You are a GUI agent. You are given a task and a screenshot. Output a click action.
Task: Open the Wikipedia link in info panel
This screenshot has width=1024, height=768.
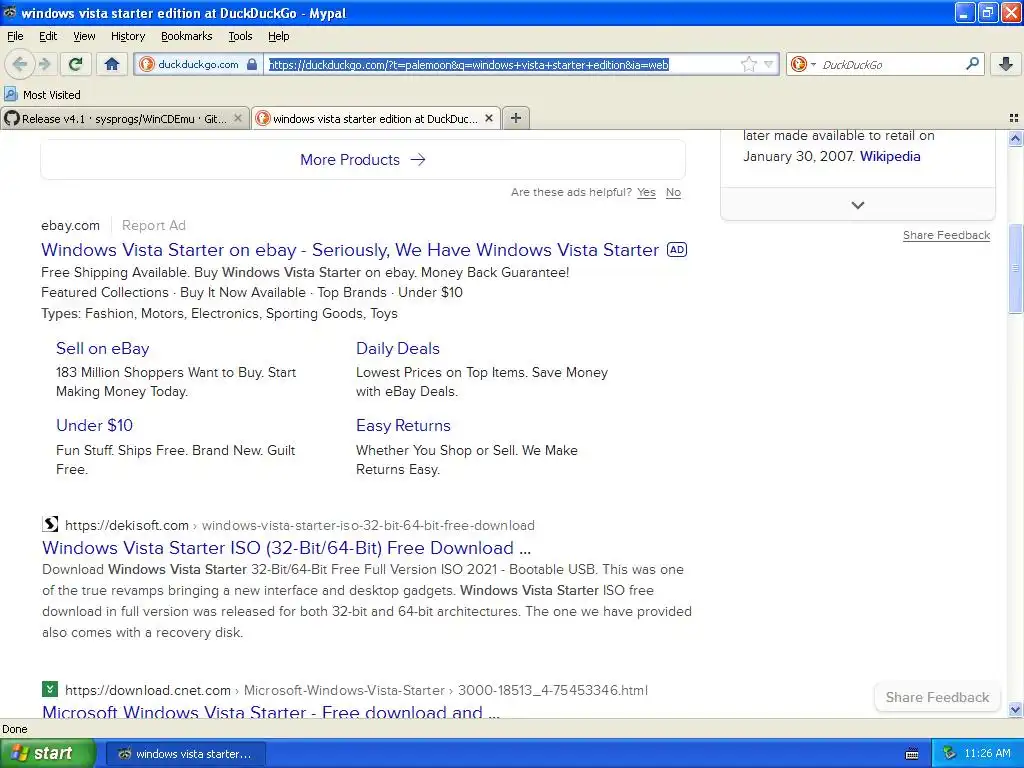[x=890, y=156]
